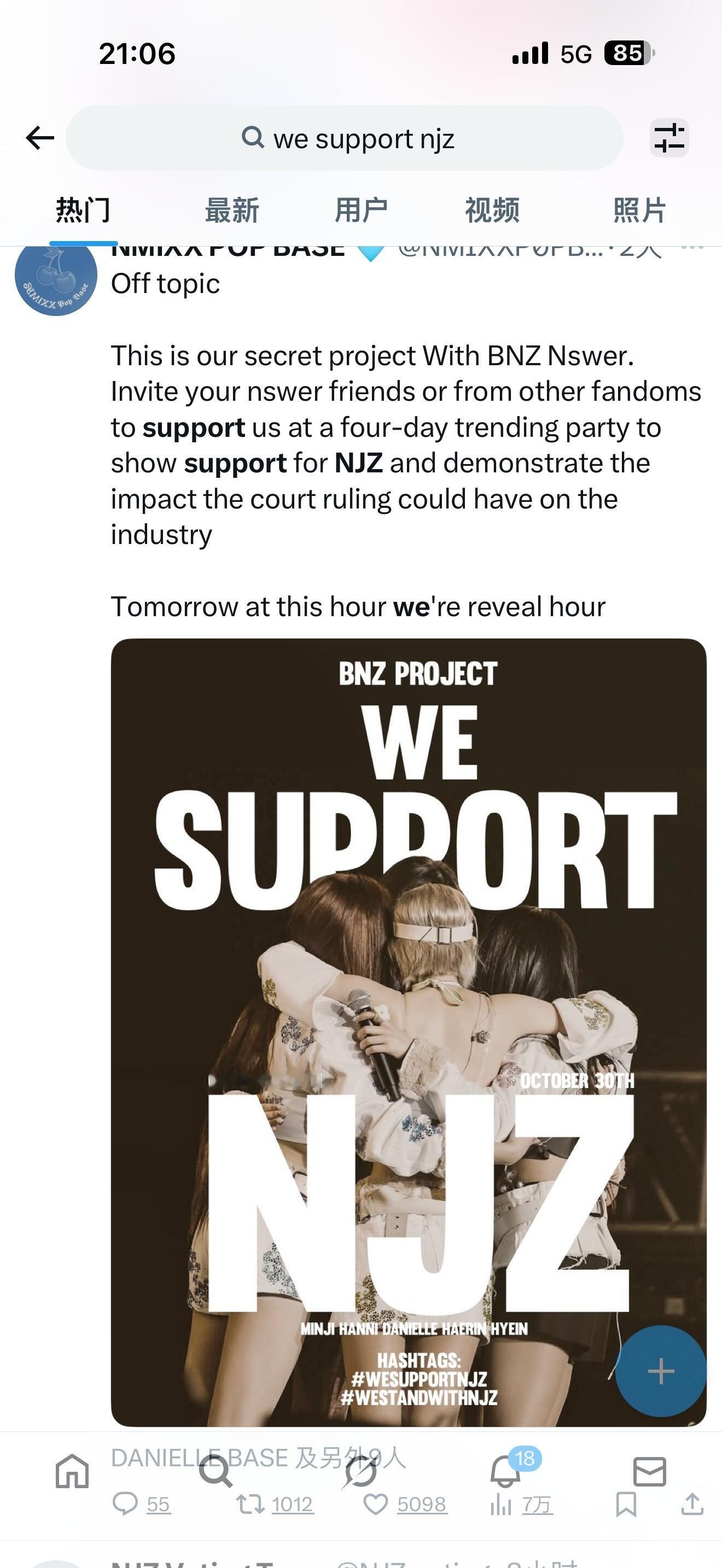Tap the search field containing "we support njz"
This screenshot has height=1568, width=722.
(x=345, y=138)
